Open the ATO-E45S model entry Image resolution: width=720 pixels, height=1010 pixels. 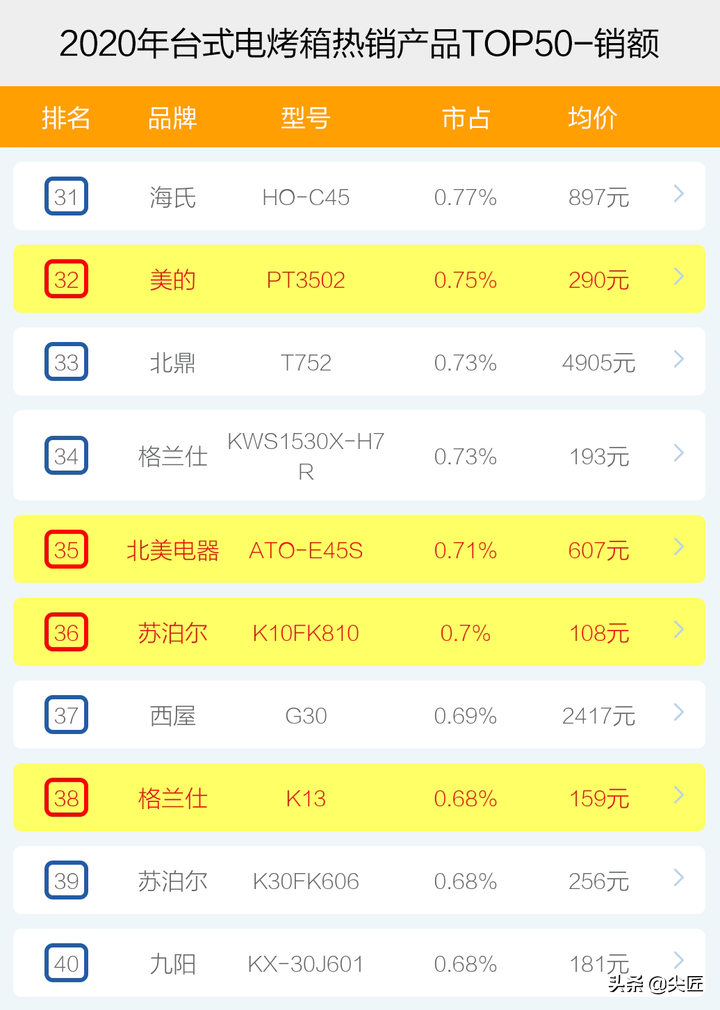coord(306,551)
